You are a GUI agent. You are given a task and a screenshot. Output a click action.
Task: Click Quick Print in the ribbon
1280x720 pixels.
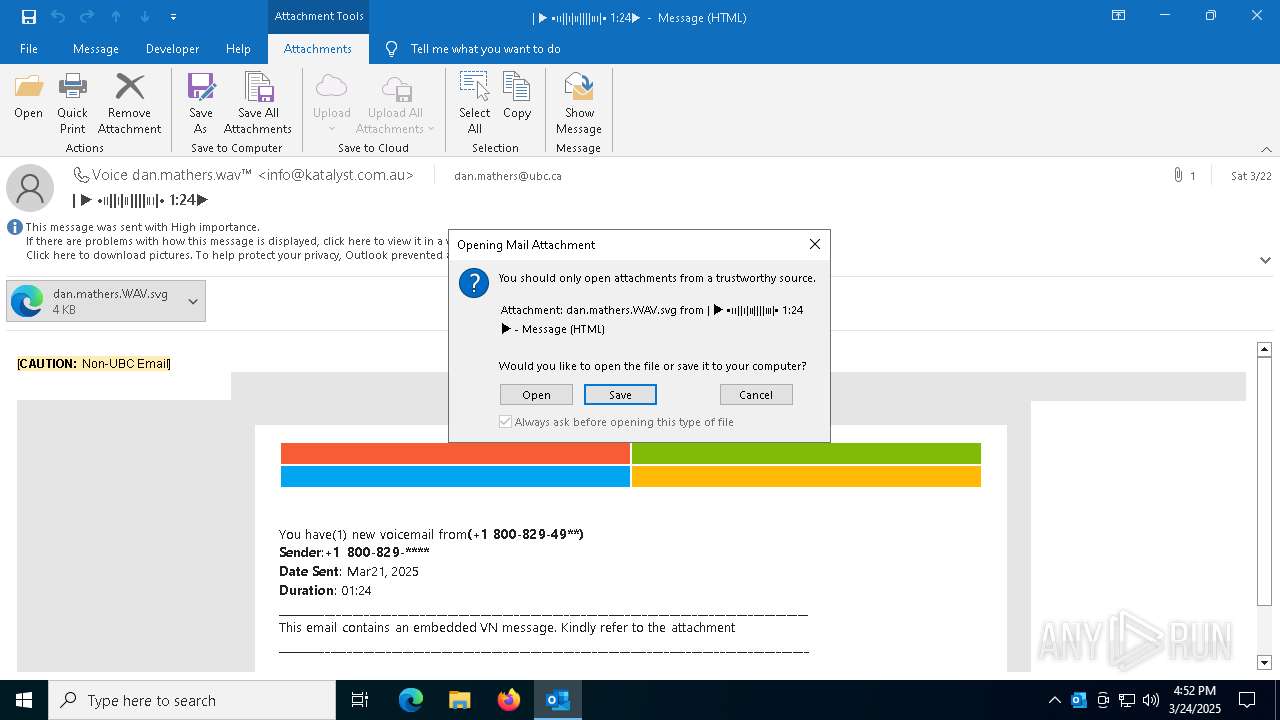click(x=72, y=103)
